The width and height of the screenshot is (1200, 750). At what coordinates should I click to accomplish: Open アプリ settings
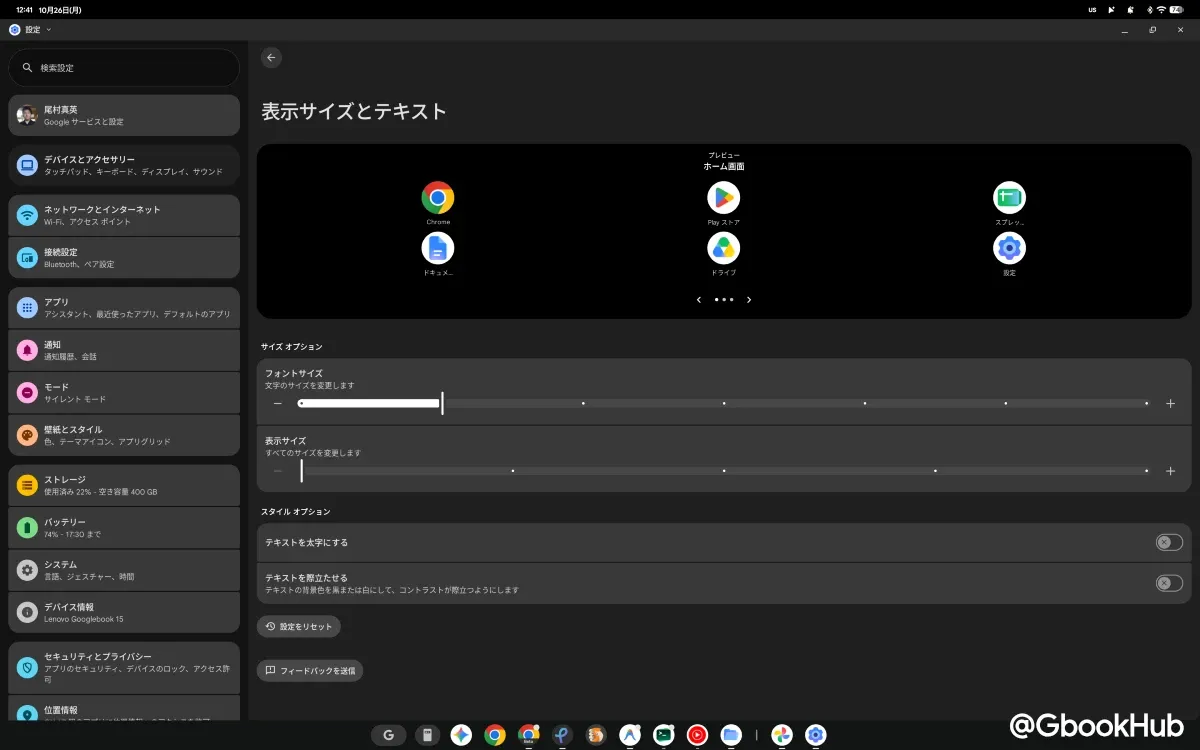pos(124,308)
